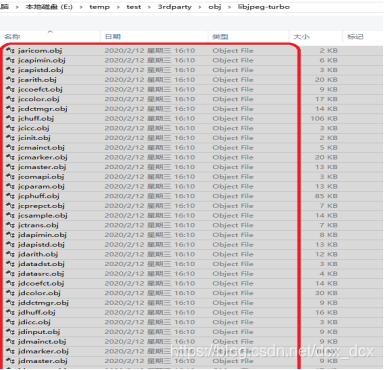The height and width of the screenshot is (370, 384).
Task: Go to the 3rdparty folder breadcrumb
Action: point(175,7)
